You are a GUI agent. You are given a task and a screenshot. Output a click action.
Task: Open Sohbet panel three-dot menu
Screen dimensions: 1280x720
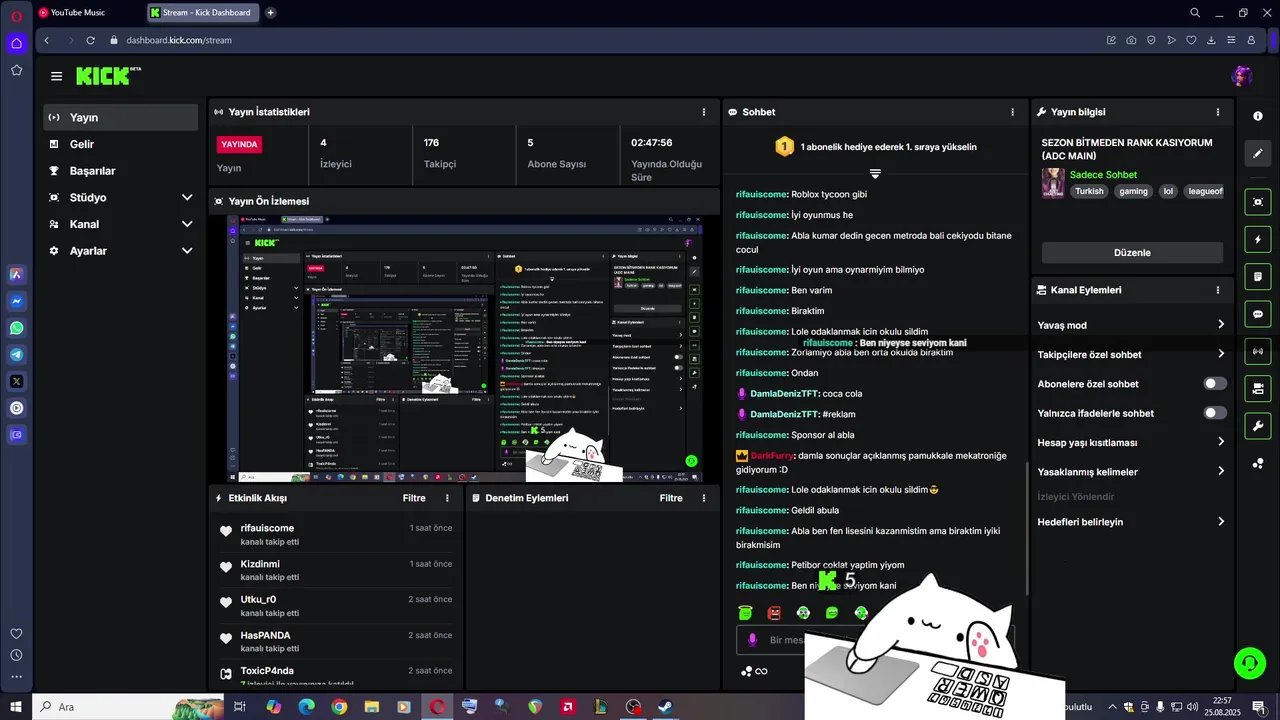[x=1013, y=112]
